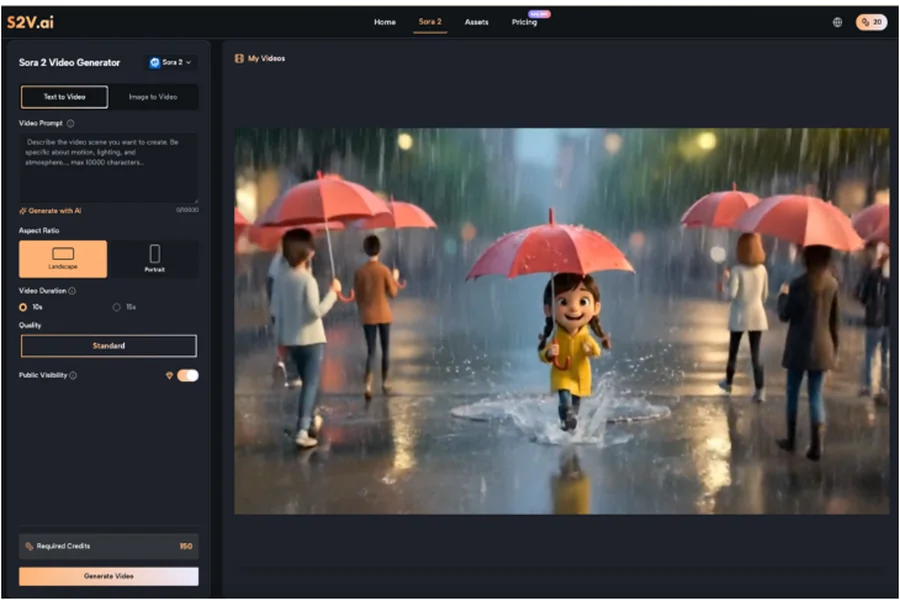Open the Pricing page
Viewport: 900px width, 600px height.
click(525, 21)
